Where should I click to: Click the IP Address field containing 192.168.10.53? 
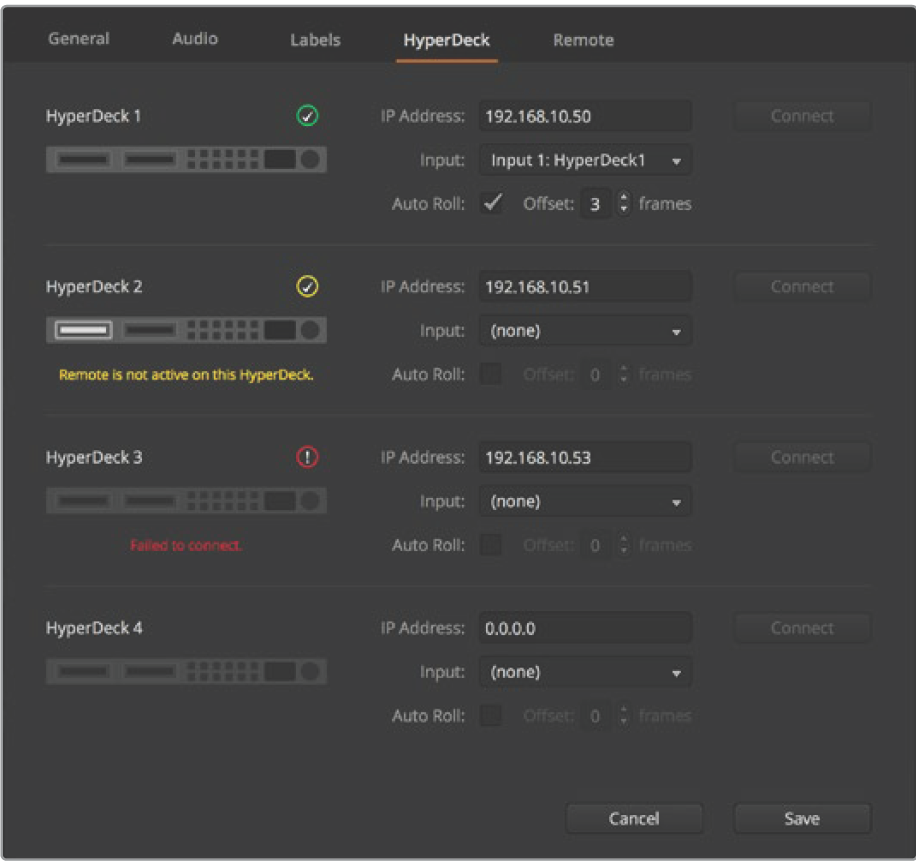[585, 458]
